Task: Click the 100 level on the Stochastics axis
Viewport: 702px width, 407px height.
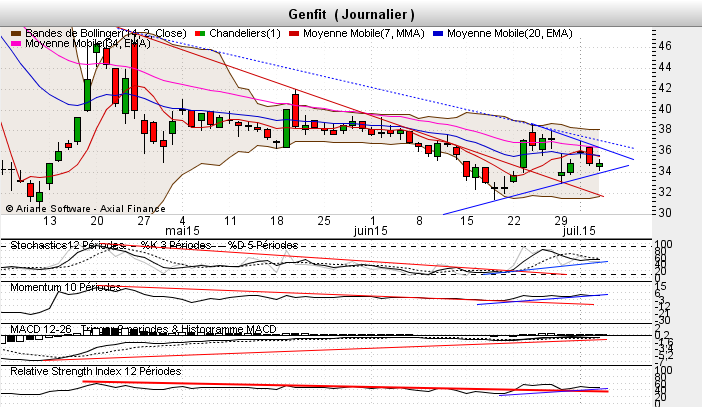Action: (663, 244)
